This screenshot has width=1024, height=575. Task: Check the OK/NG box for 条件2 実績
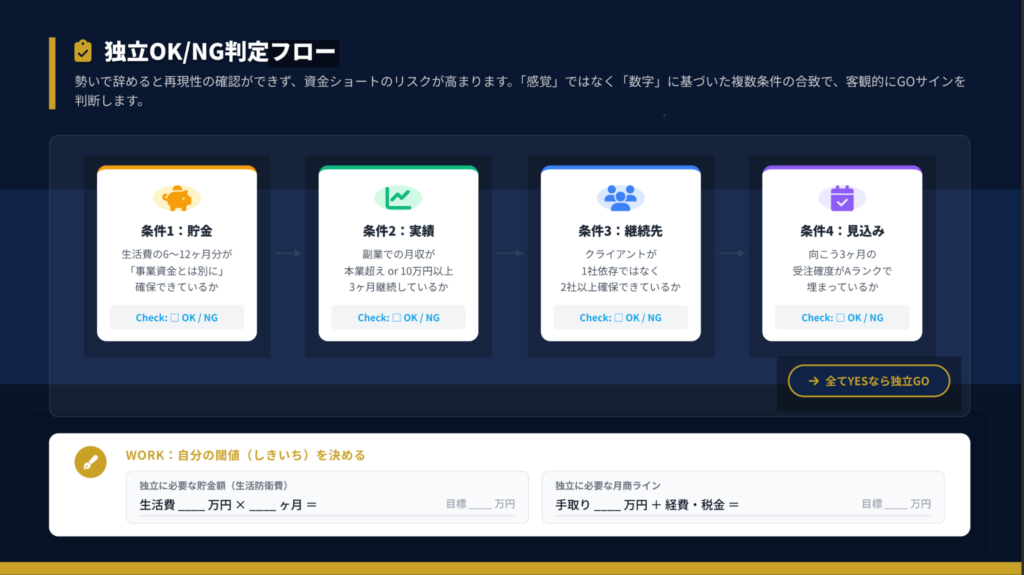coord(397,318)
